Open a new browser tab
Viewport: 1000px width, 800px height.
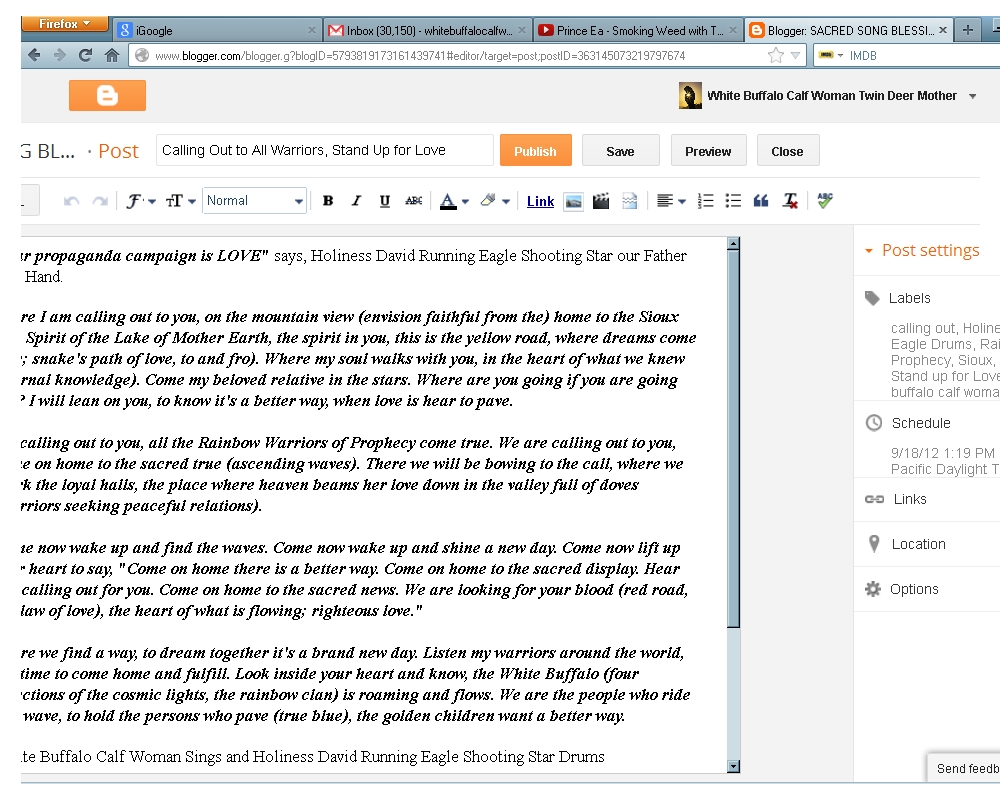967,30
